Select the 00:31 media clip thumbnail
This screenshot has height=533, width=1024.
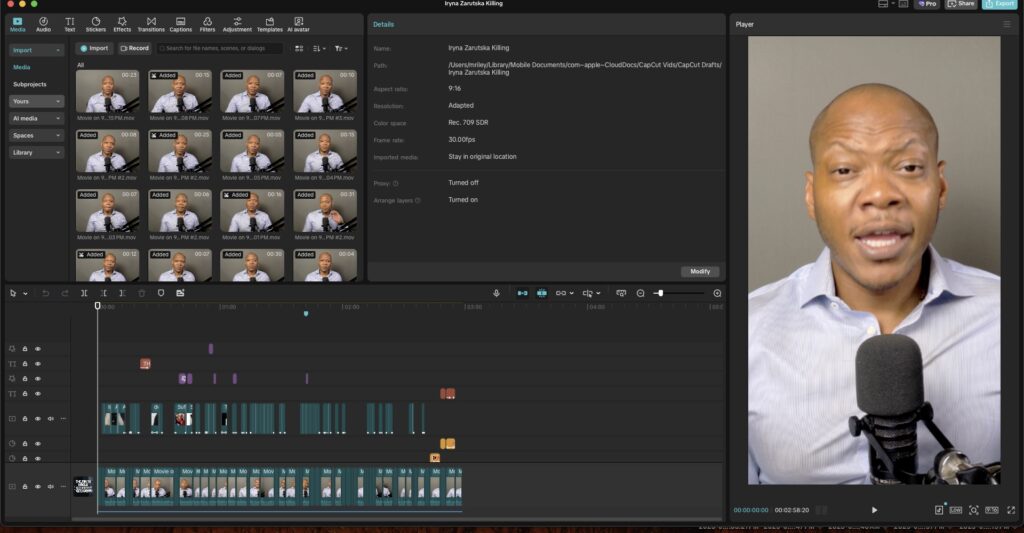(325, 211)
